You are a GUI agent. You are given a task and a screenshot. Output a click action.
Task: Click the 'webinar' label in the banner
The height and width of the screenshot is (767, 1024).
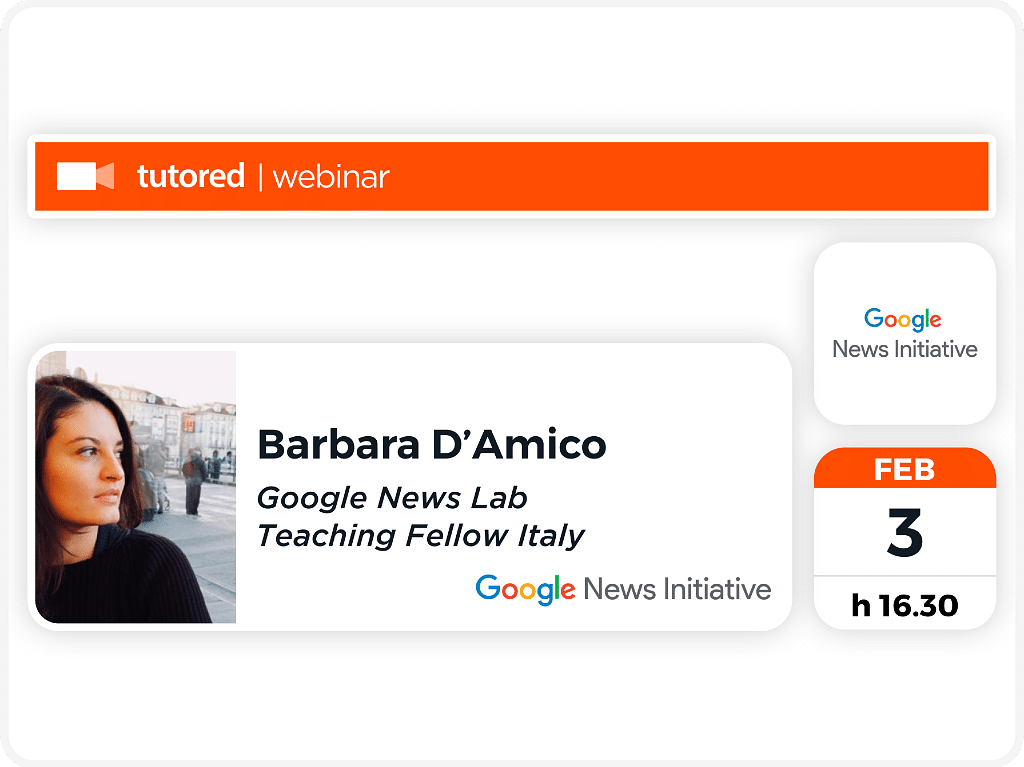click(331, 177)
